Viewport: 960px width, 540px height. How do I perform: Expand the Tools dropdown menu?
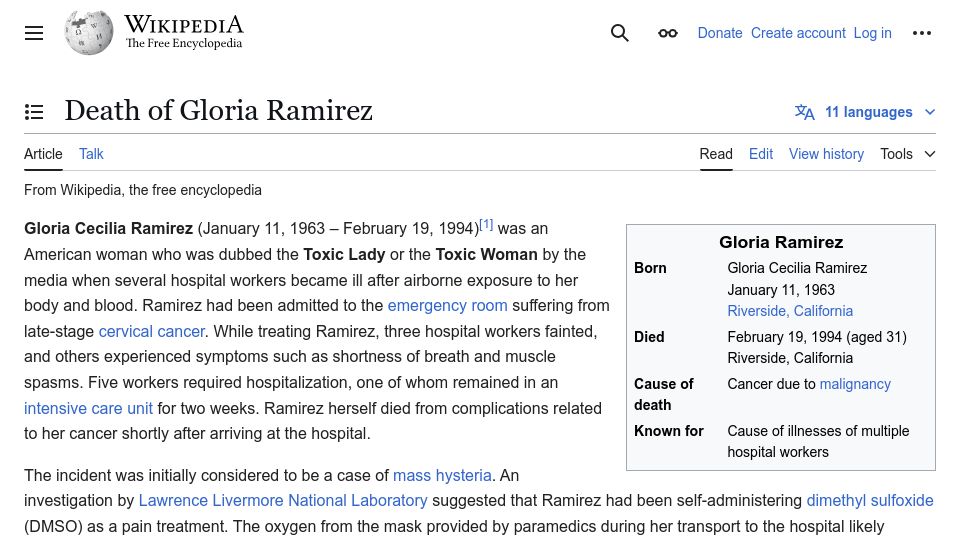click(908, 154)
